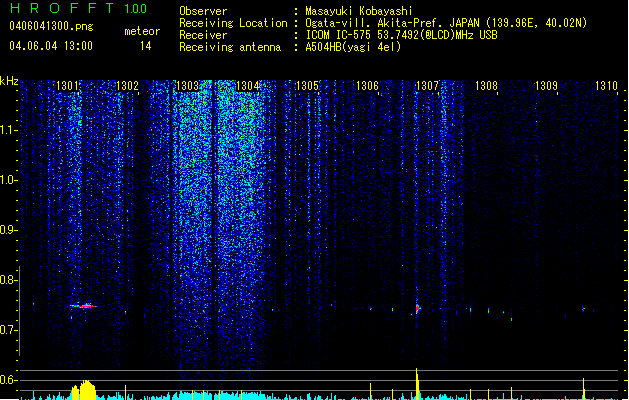Click the 0.7 kHz axis label
Screen dimensions: 629x400
click(x=9, y=330)
